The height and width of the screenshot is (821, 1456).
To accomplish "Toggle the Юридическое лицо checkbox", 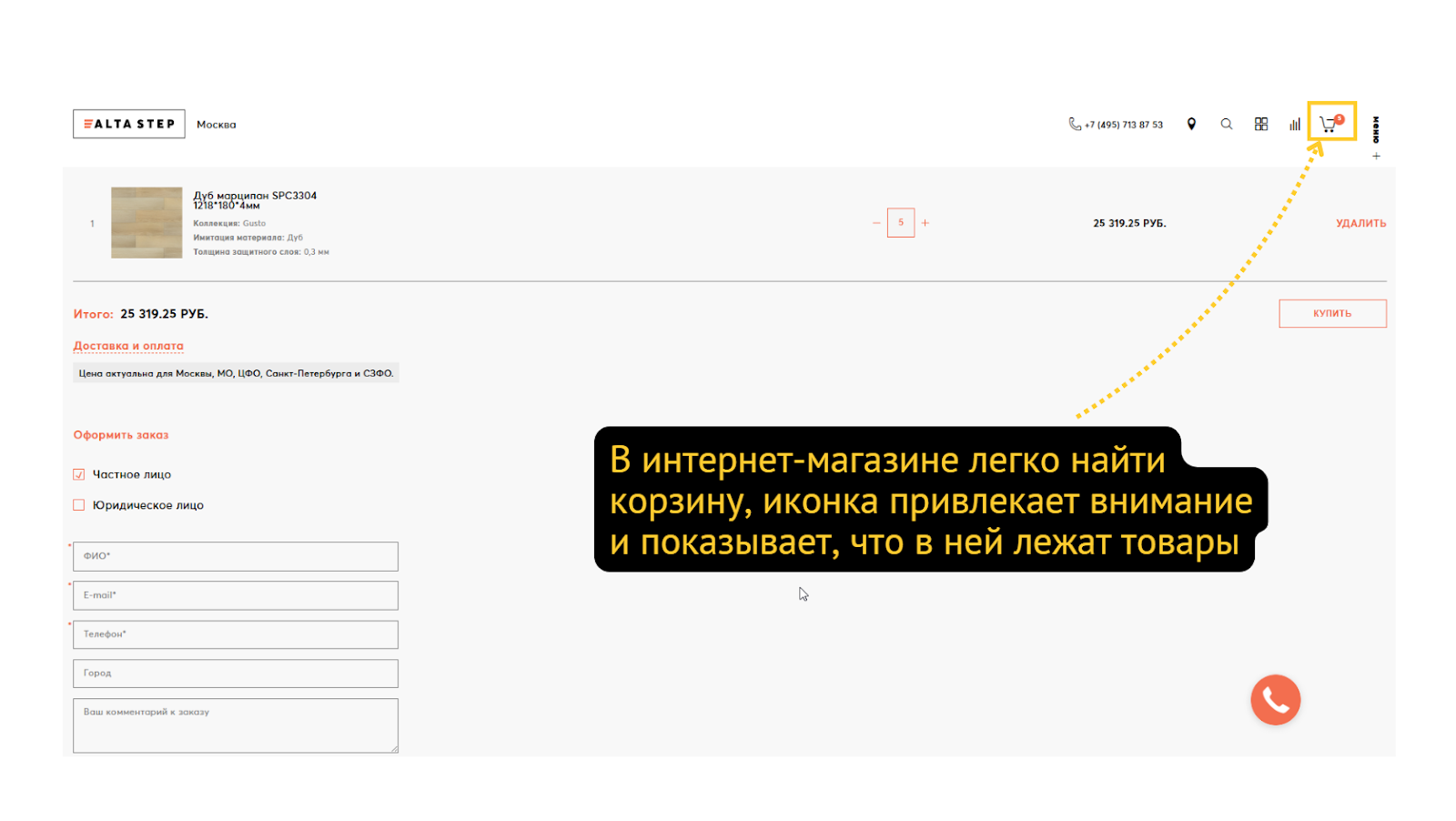I will pos(79,505).
